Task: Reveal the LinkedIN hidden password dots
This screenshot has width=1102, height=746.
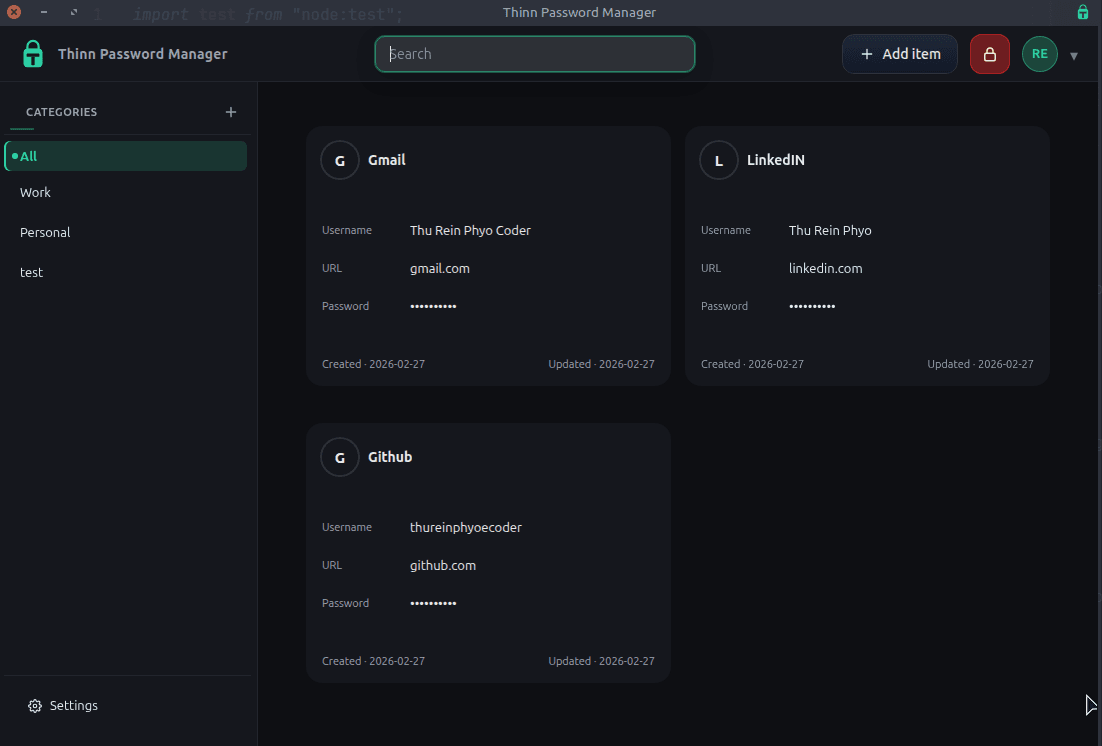Action: pos(811,306)
